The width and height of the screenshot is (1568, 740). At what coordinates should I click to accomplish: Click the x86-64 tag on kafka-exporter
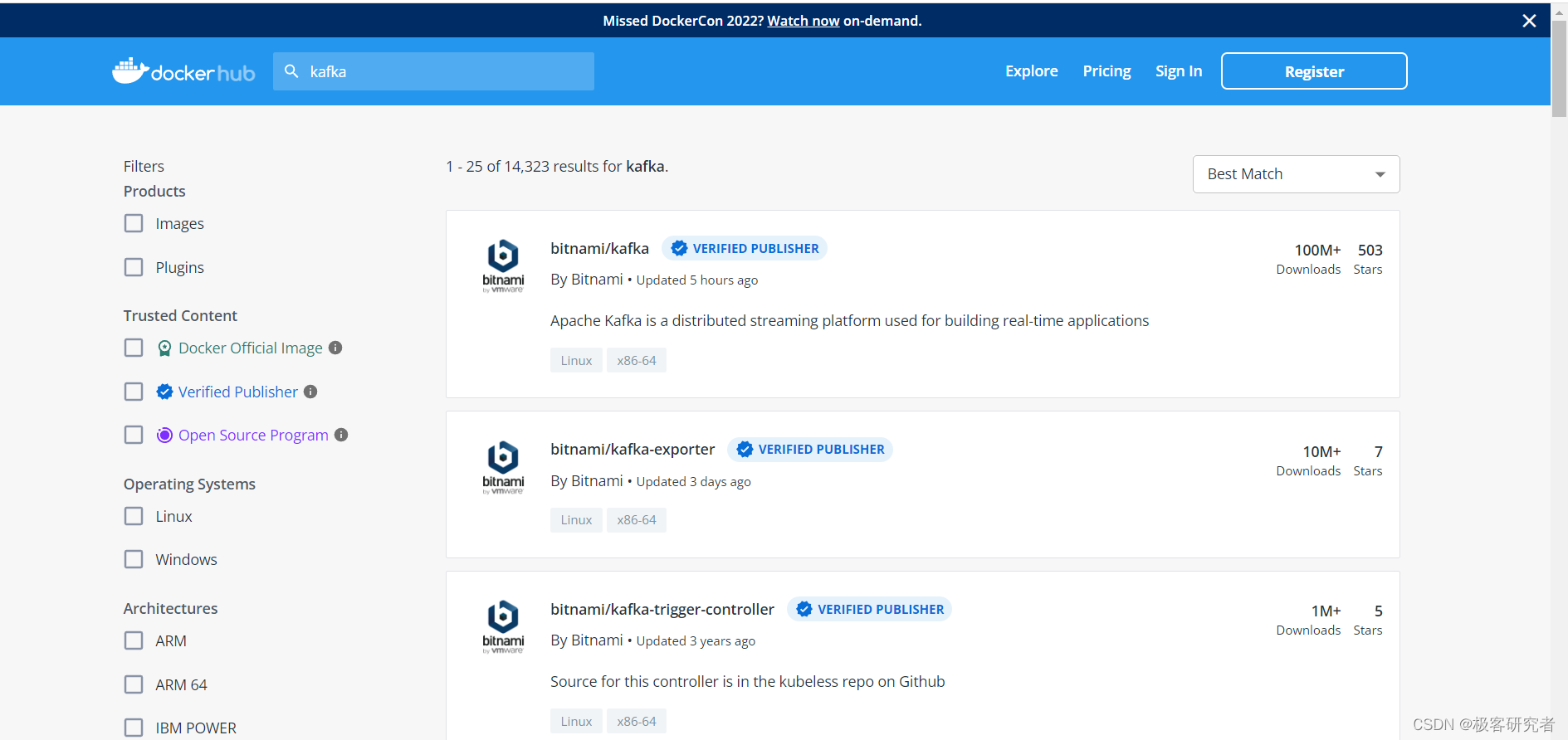click(x=637, y=520)
